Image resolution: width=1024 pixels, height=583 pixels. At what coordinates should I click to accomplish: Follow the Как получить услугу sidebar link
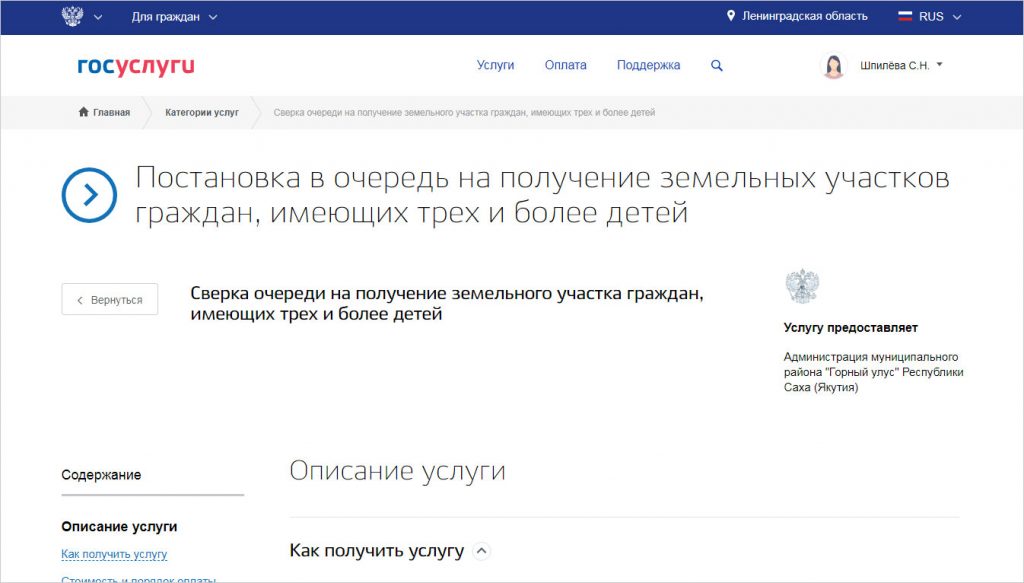coord(114,554)
